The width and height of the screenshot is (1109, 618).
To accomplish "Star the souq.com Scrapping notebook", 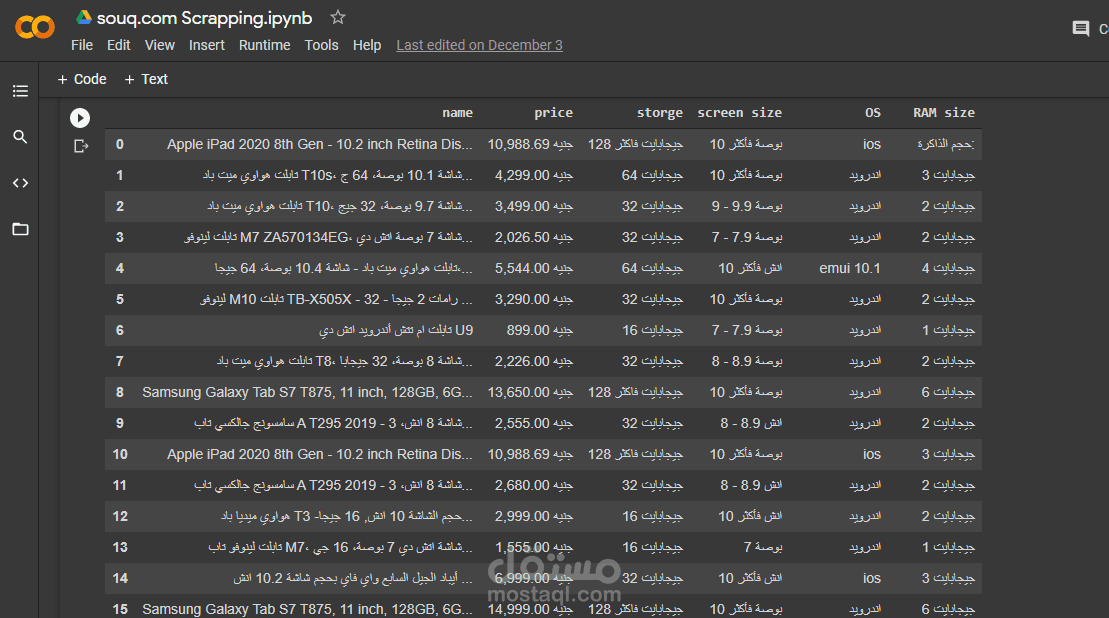I will (338, 18).
